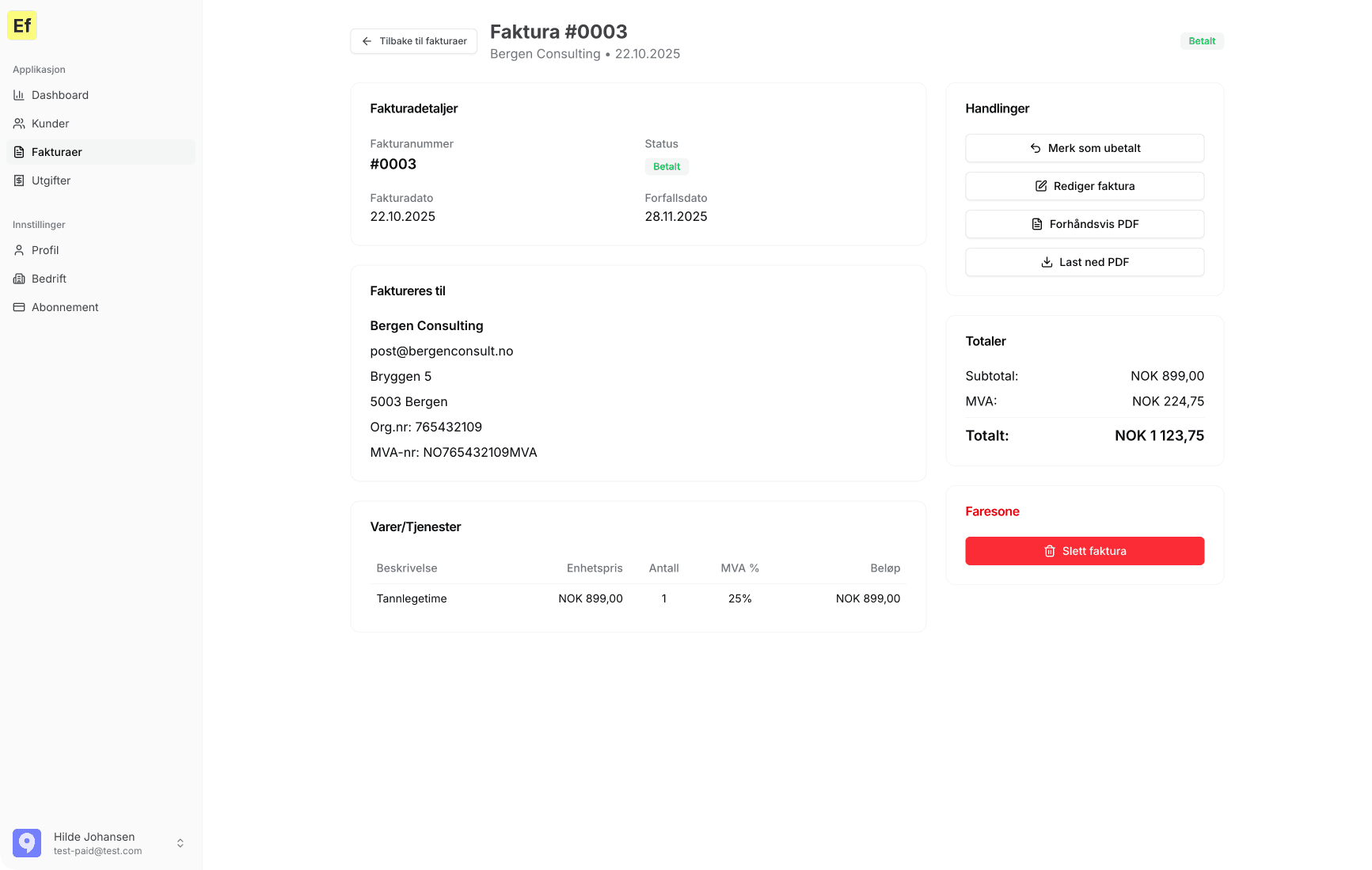This screenshot has width=1372, height=870.
Task: Click Hilde Johansen's avatar image
Action: click(x=27, y=843)
